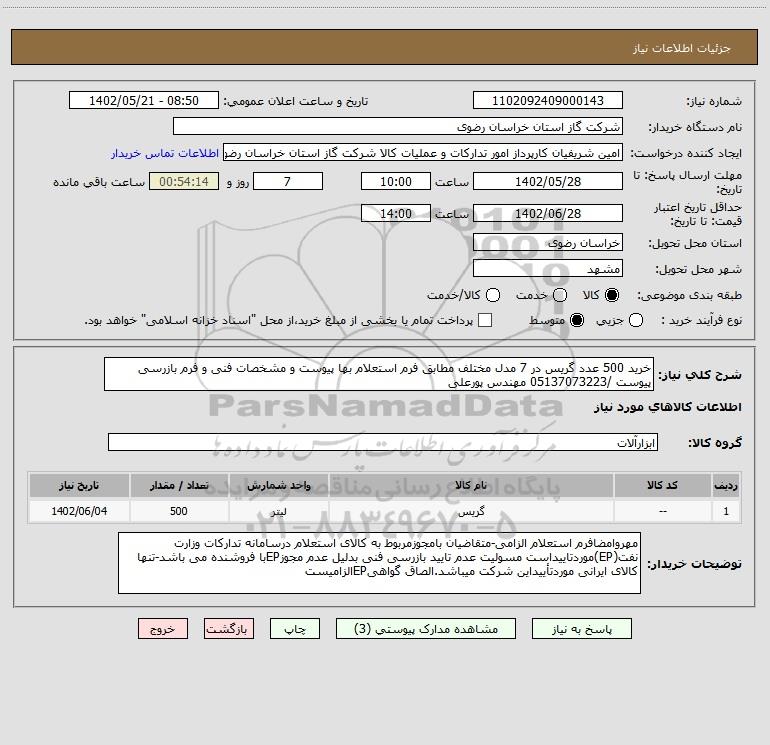Click the نام دستگاه خریدار field

pos(398,127)
